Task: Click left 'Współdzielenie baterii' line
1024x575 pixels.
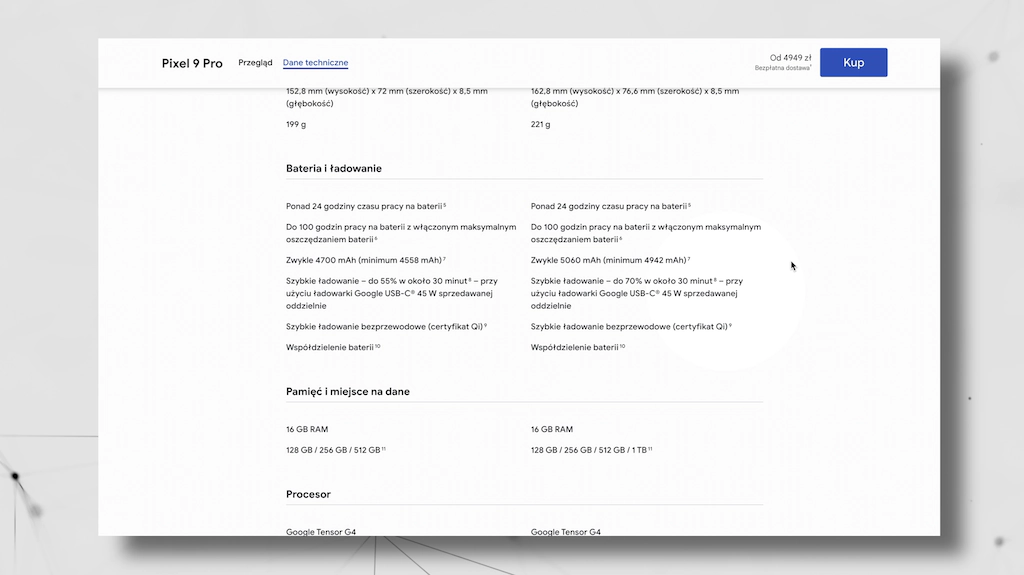Action: 333,347
